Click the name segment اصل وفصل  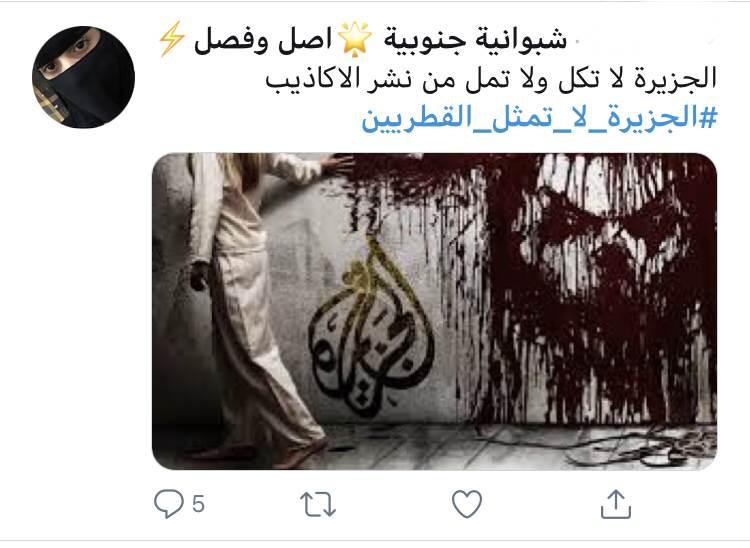263,40
